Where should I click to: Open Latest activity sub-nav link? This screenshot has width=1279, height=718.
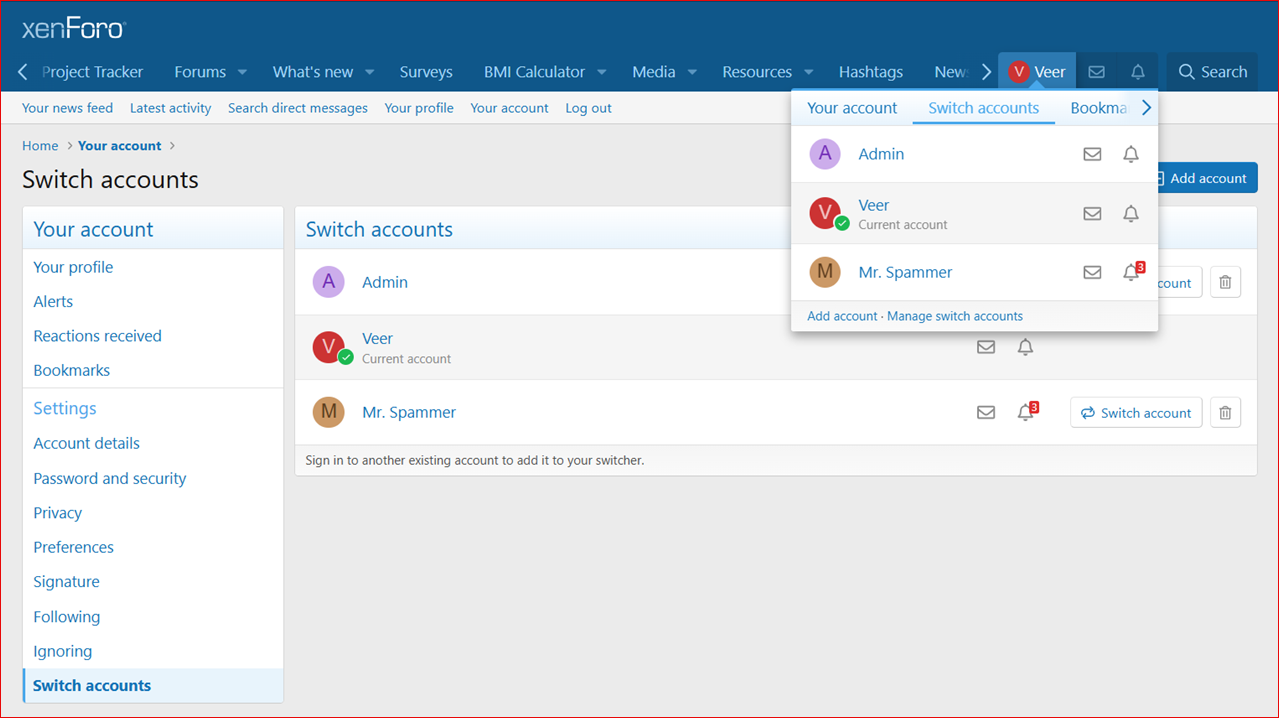tap(170, 108)
